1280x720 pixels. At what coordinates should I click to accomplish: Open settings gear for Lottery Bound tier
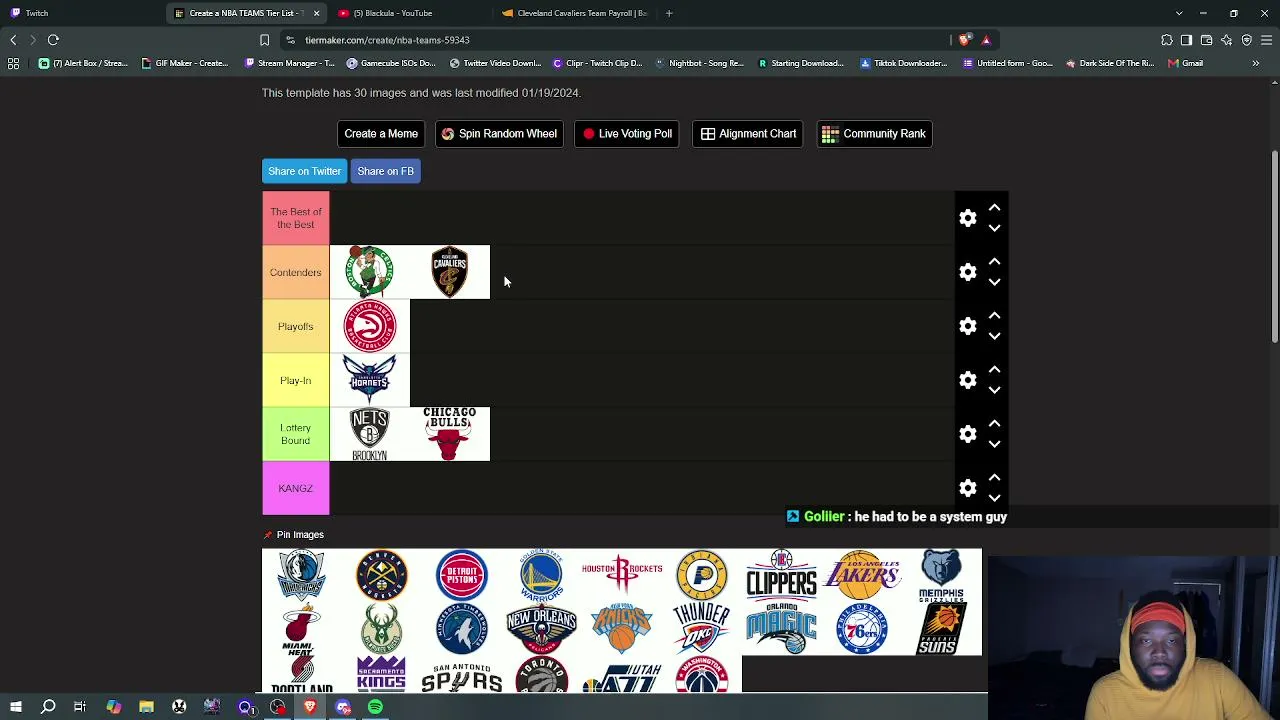pyautogui.click(x=968, y=434)
